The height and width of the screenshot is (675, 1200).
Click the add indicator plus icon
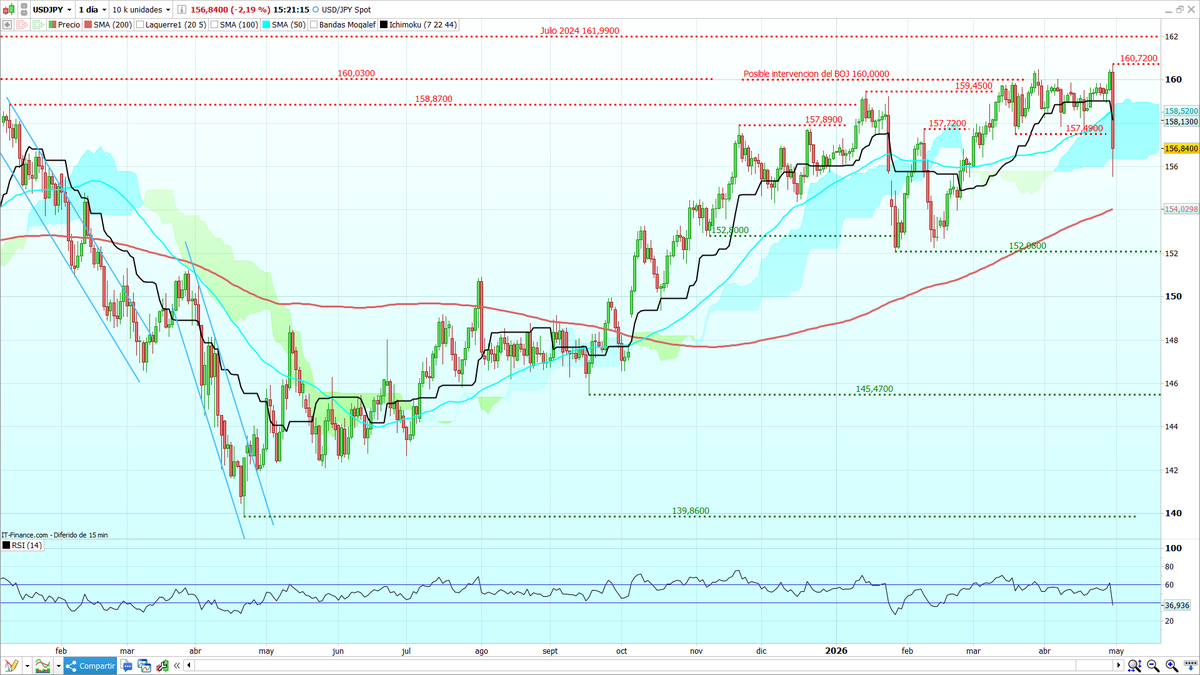click(8, 24)
